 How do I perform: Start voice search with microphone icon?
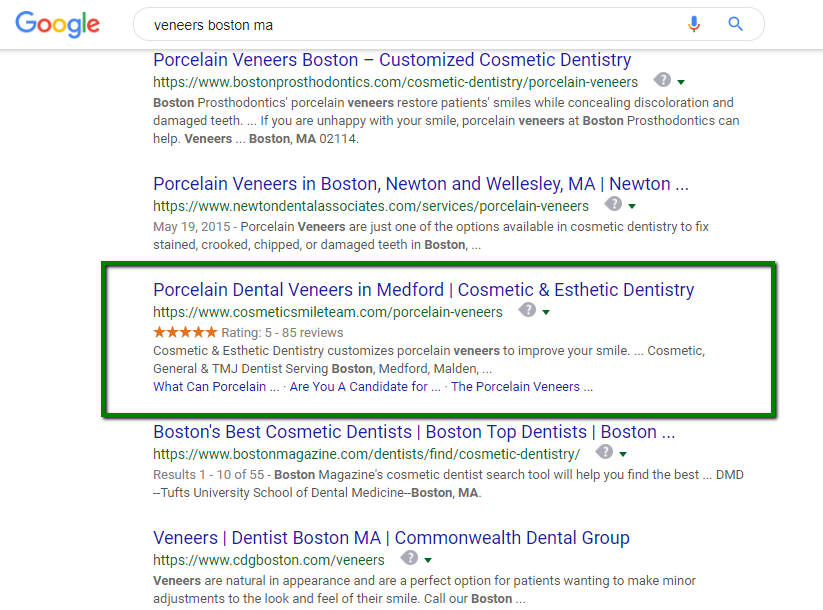click(694, 24)
